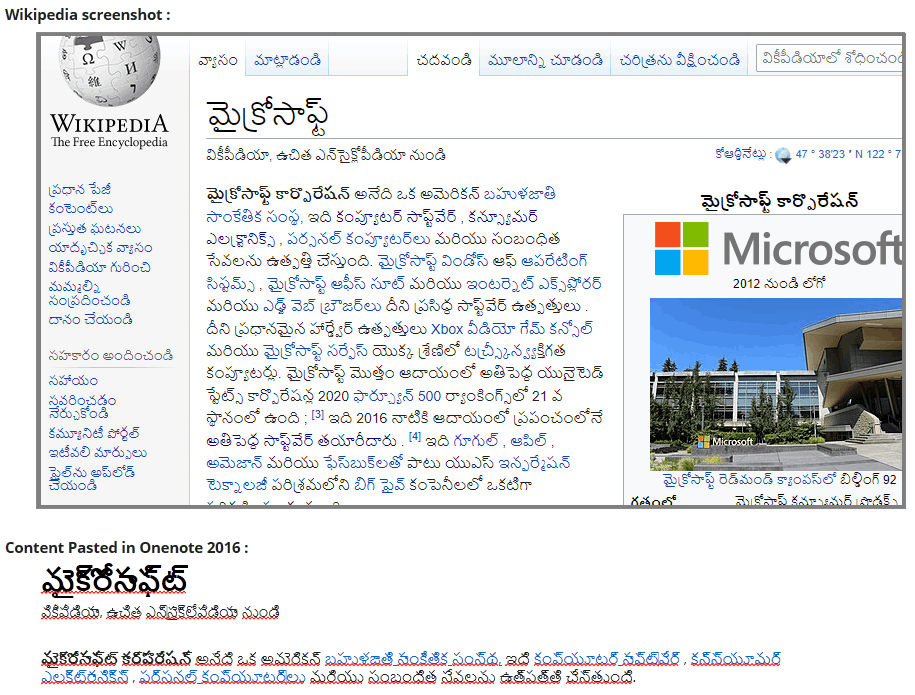Click the Wikipedia globe logo
Image resolution: width=915 pixels, height=695 pixels.
[x=109, y=69]
